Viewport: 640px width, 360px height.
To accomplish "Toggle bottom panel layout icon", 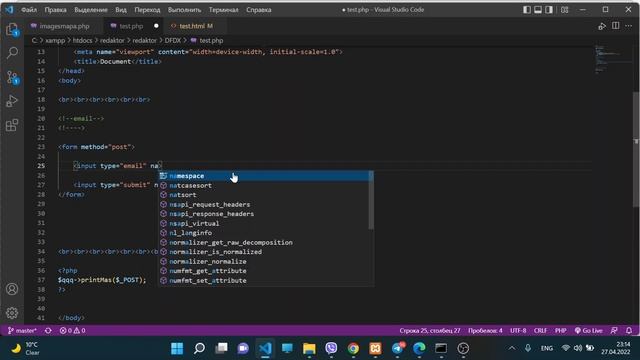I will (538, 9).
